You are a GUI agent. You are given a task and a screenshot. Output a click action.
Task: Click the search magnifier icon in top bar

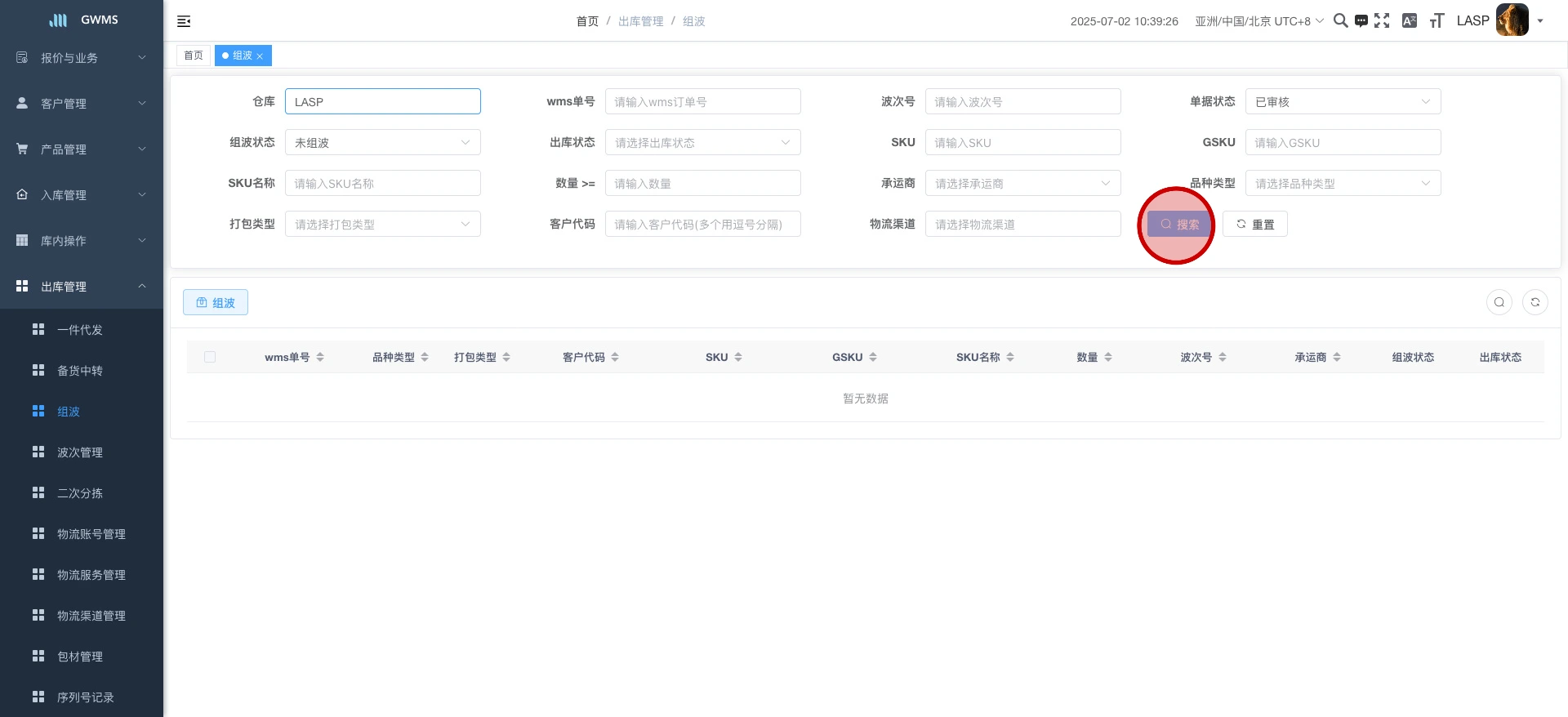1340,20
